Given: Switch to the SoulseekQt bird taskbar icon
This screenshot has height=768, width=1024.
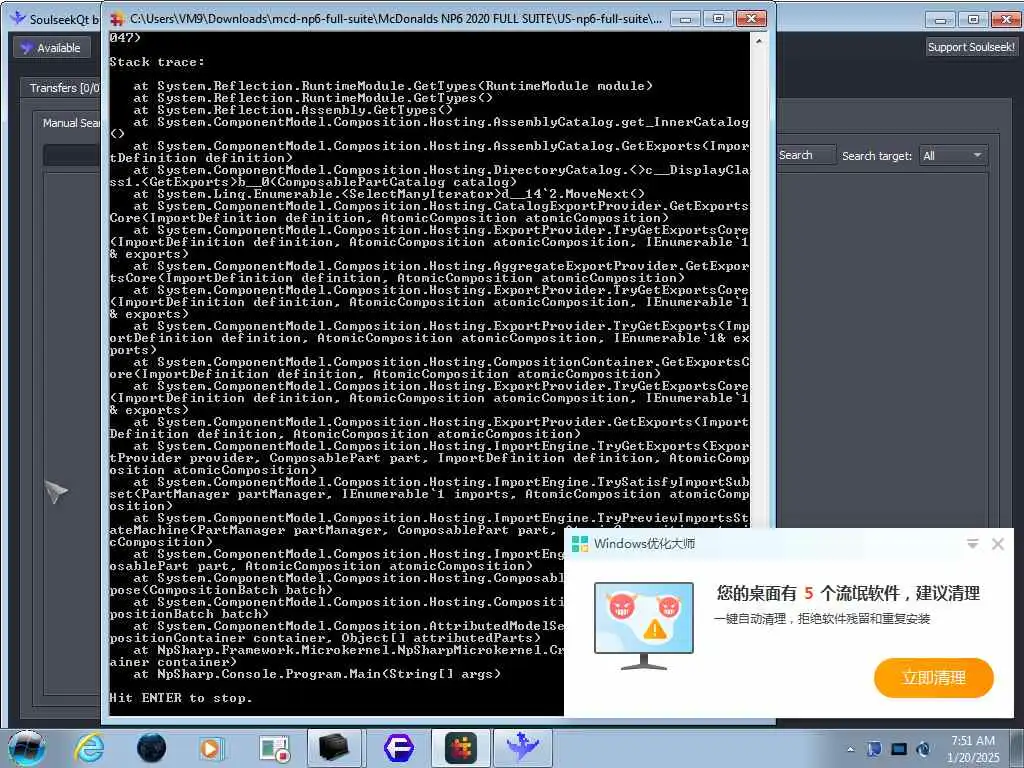Looking at the screenshot, I should 522,748.
